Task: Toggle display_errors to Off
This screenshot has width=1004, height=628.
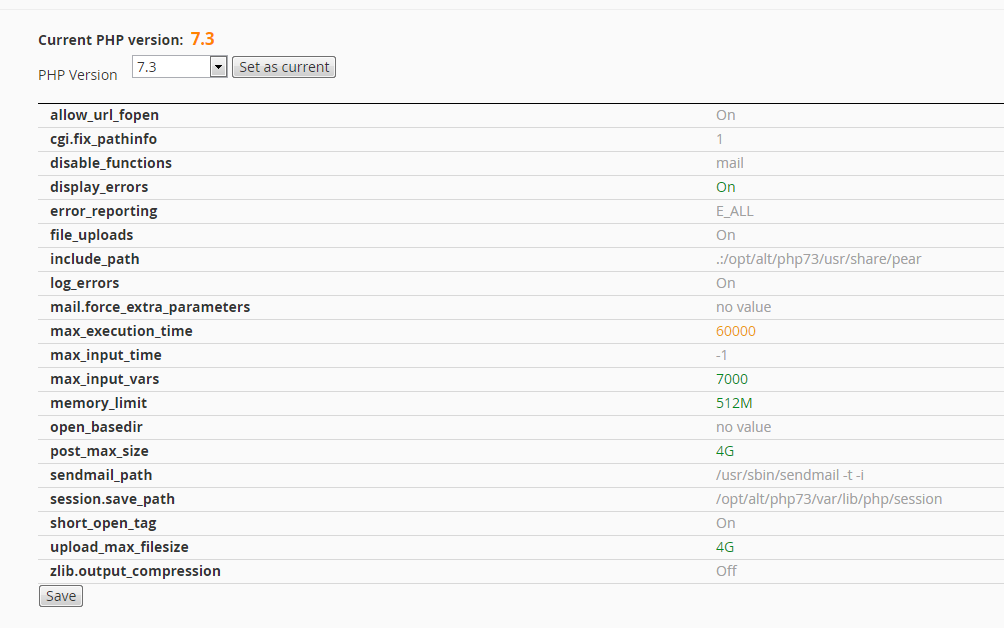Action: point(725,187)
